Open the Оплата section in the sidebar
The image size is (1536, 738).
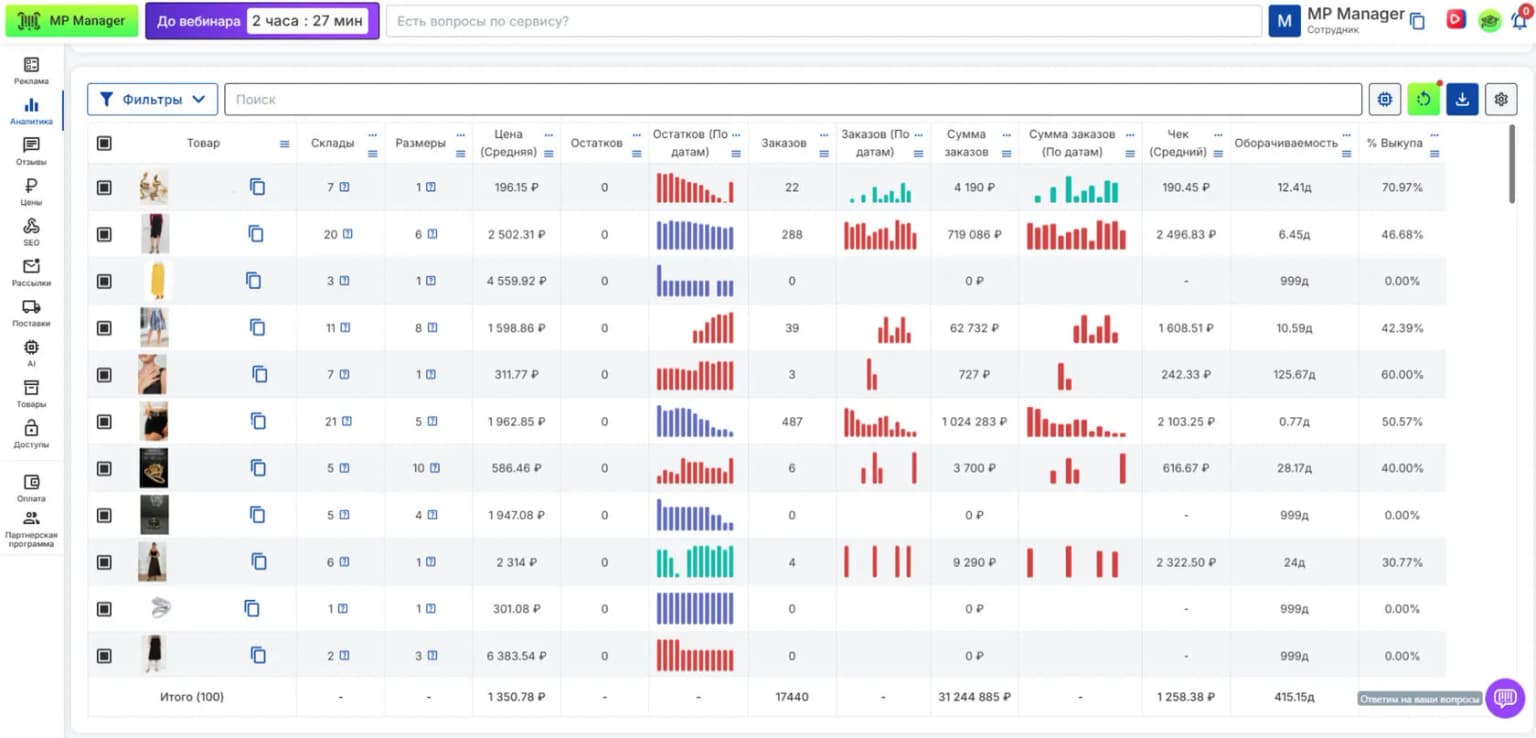[31, 488]
